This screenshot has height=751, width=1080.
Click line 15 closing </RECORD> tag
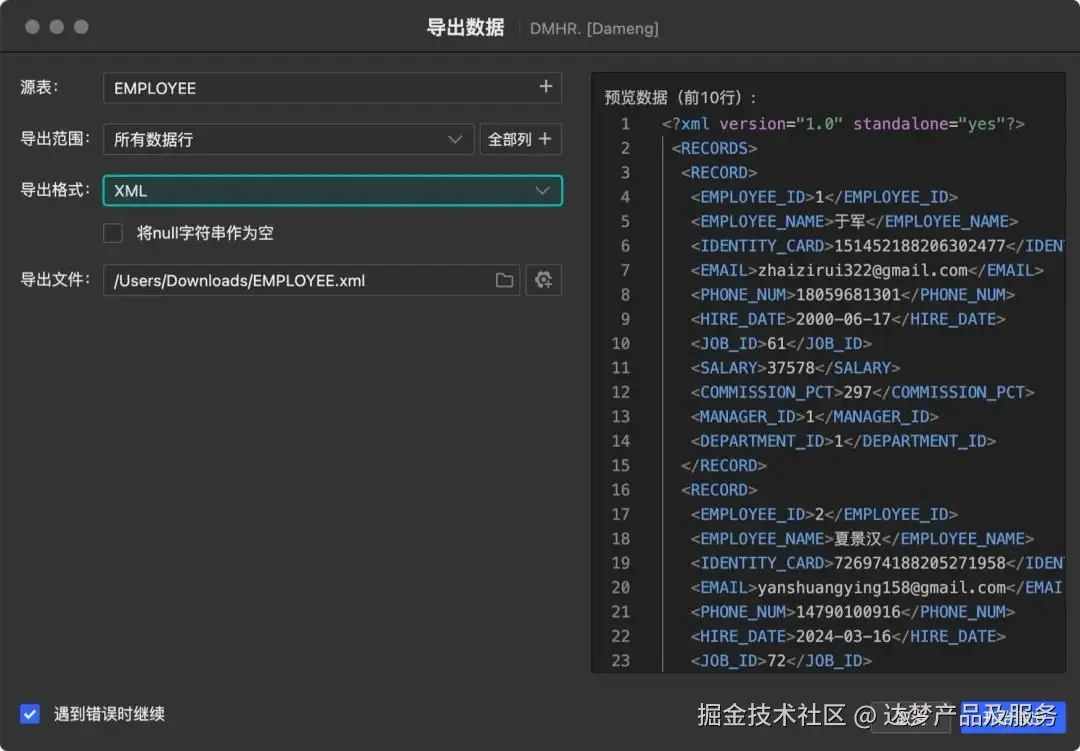tap(723, 466)
